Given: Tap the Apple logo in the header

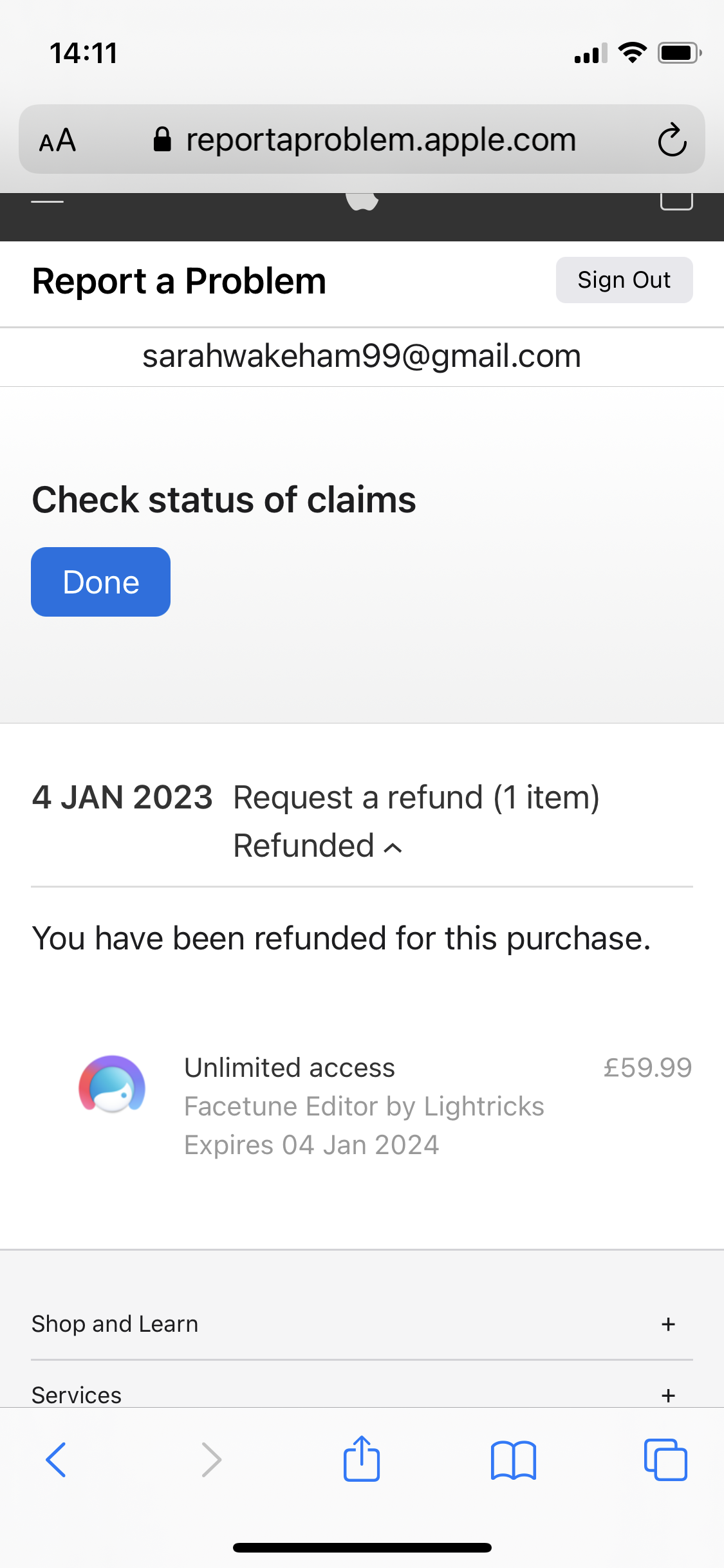Looking at the screenshot, I should point(362,201).
